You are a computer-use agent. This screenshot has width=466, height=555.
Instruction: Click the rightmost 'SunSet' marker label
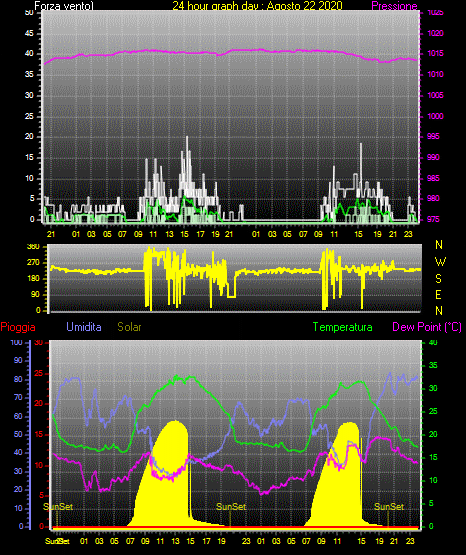click(x=389, y=507)
